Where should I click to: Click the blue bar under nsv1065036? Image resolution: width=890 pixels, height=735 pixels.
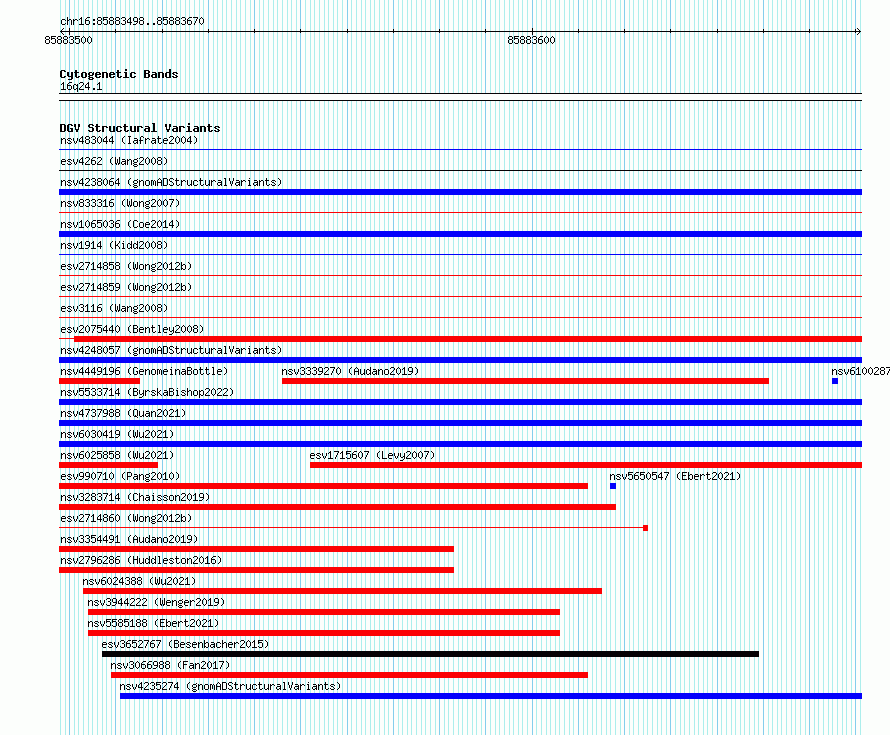[x=460, y=234]
